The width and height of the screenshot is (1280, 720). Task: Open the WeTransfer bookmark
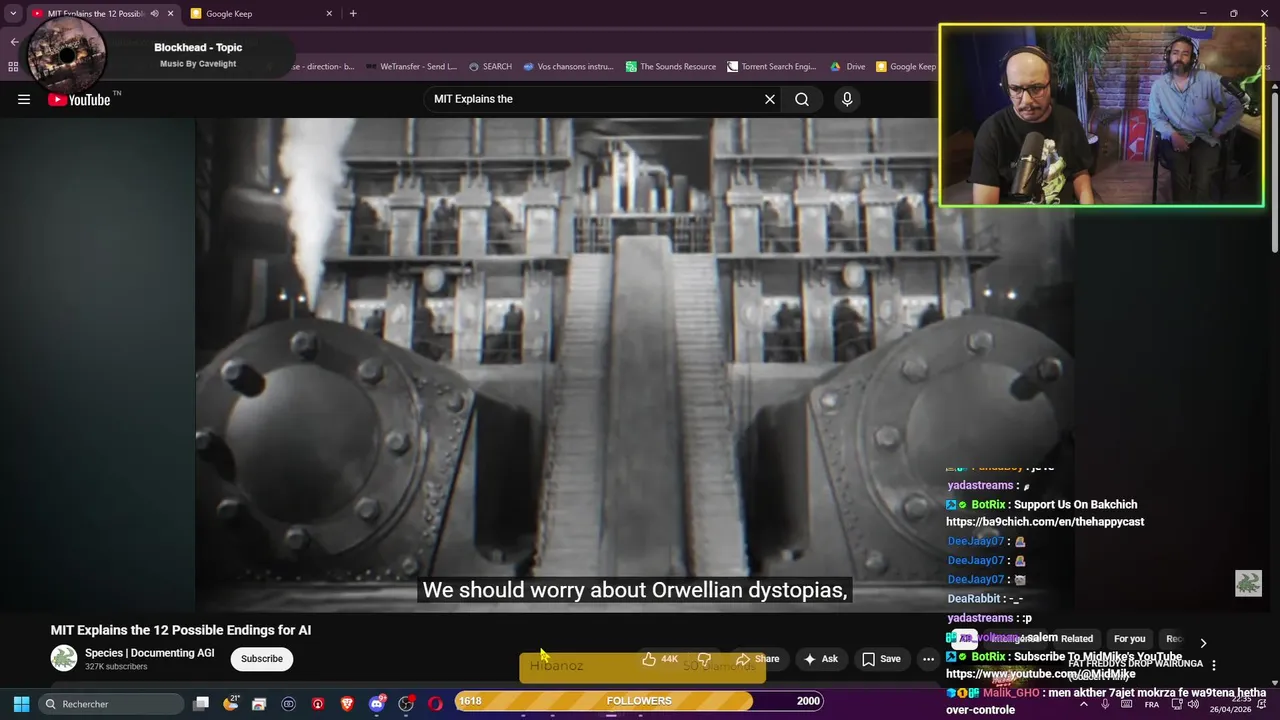click(411, 67)
